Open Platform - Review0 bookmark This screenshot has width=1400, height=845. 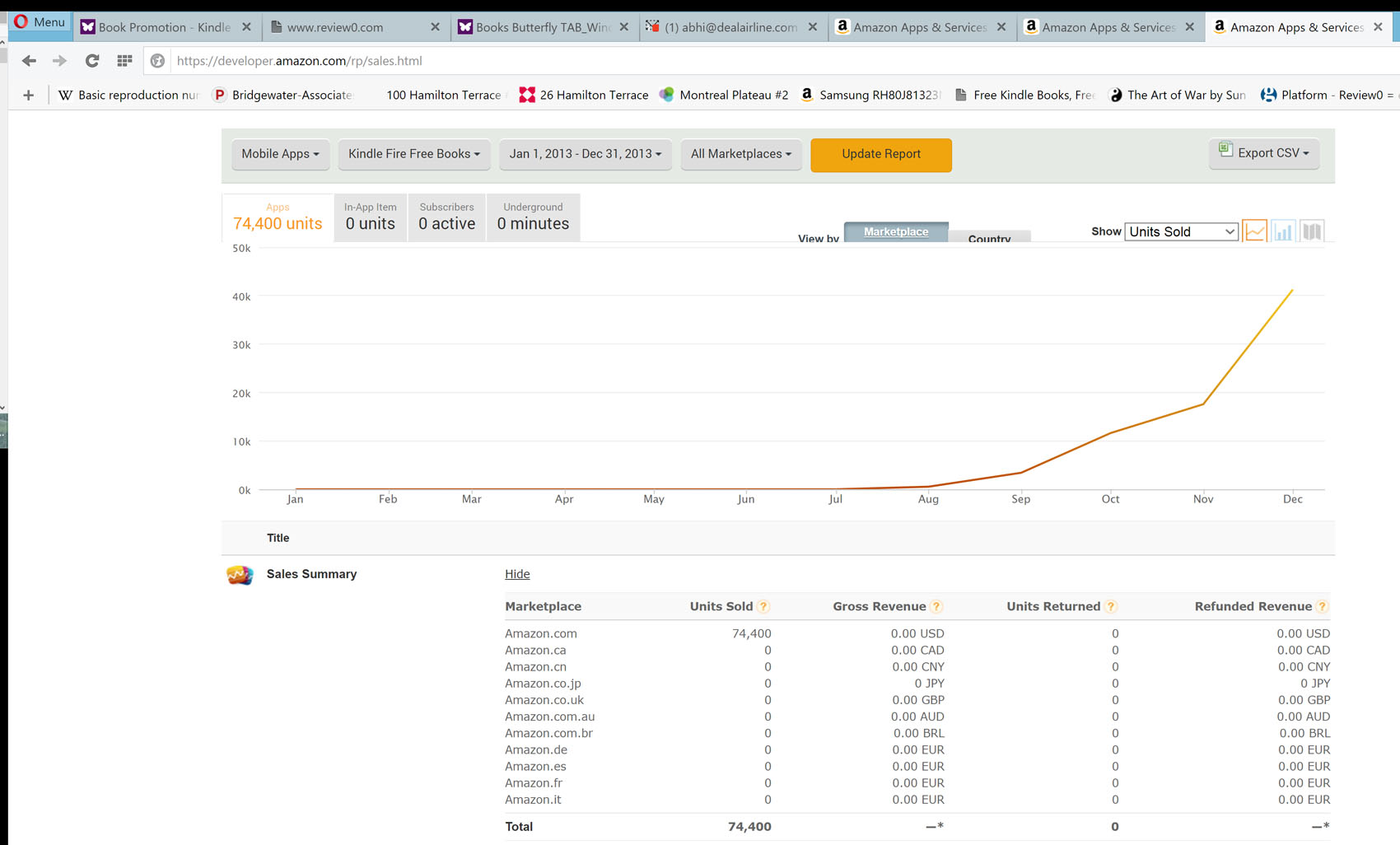[1328, 96]
